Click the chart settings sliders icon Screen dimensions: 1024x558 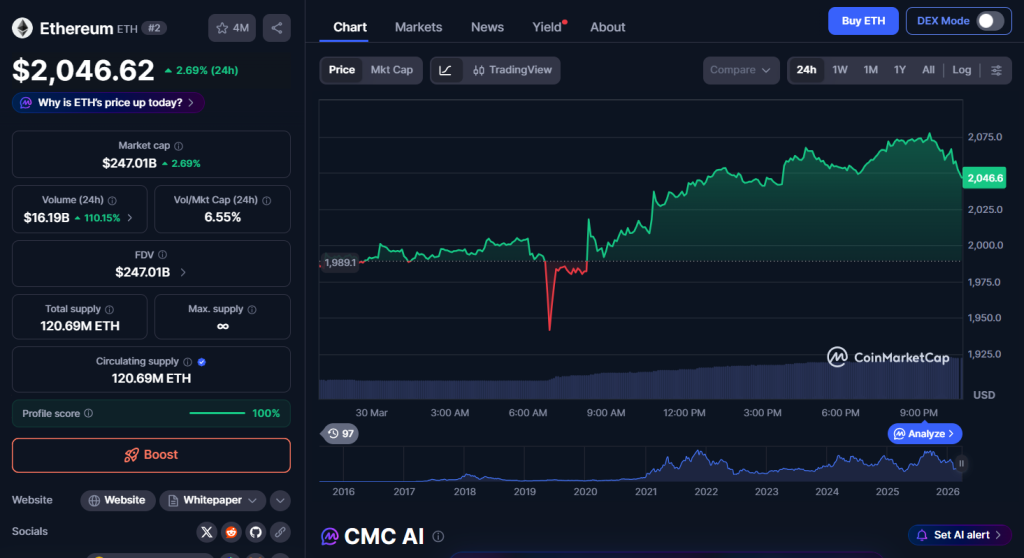coord(995,70)
